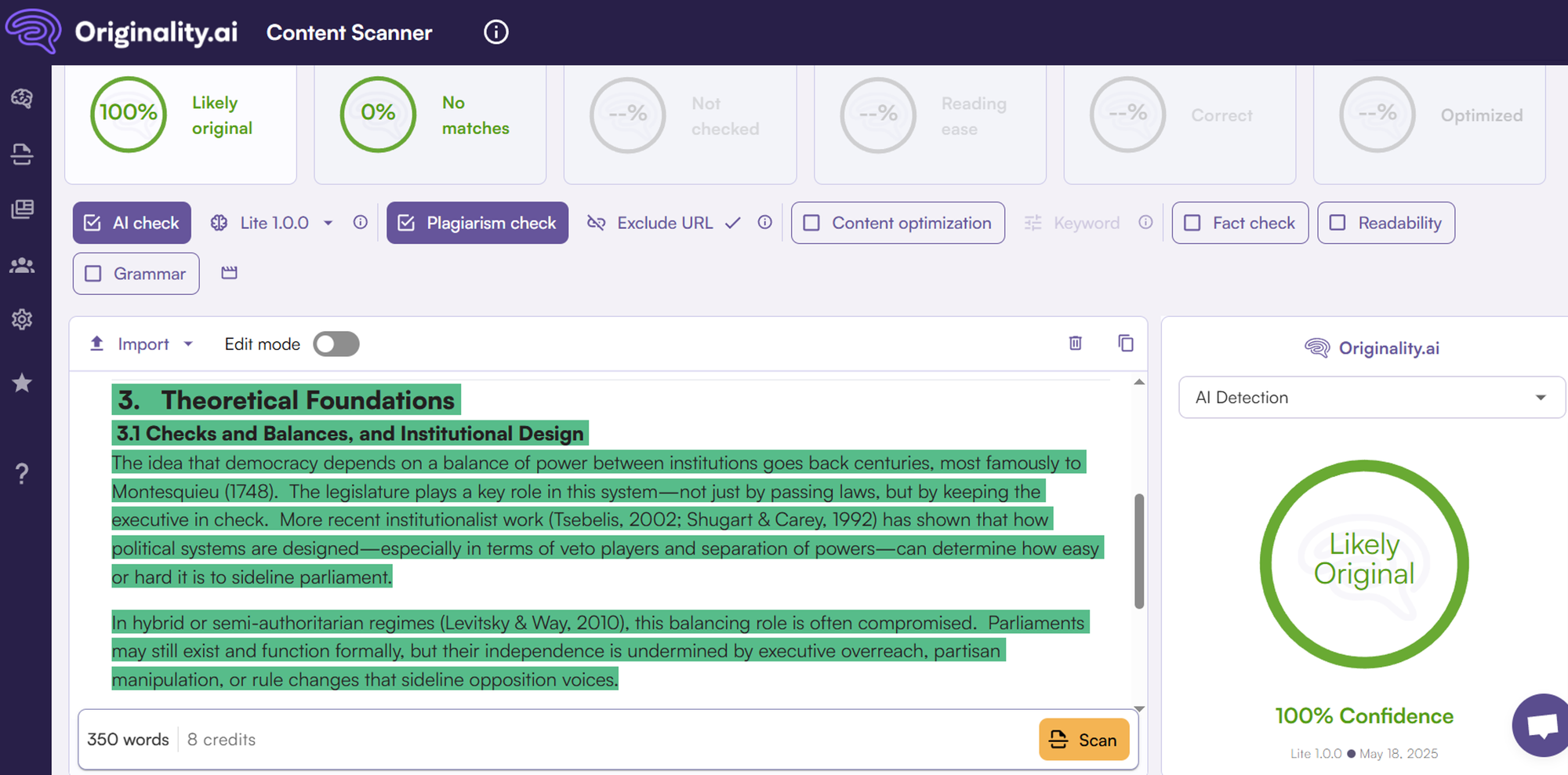This screenshot has width=1568, height=775.
Task: Open the star favorites sidebar icon
Action: (x=22, y=383)
